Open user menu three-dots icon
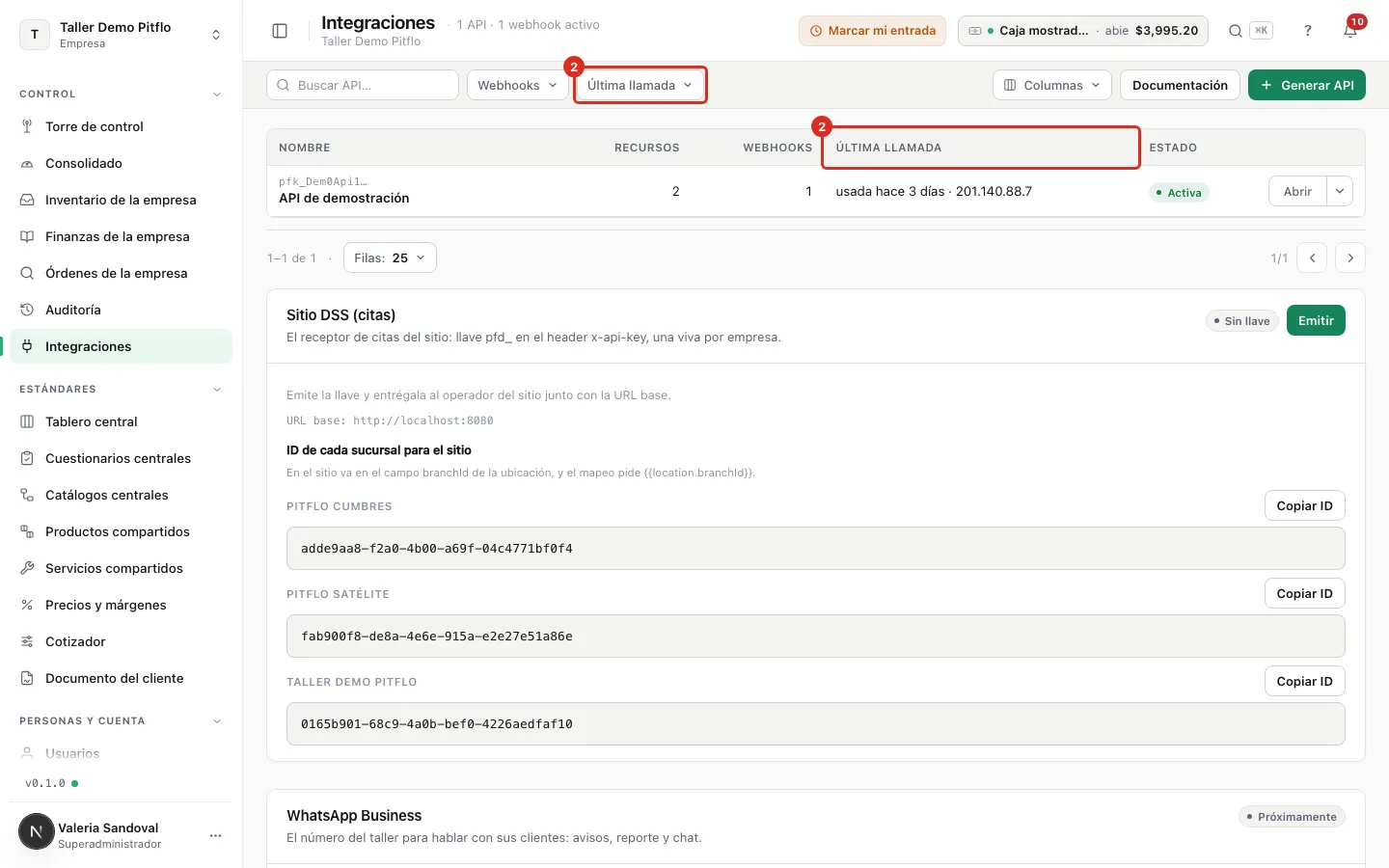This screenshot has height=868, width=1389. point(215,835)
